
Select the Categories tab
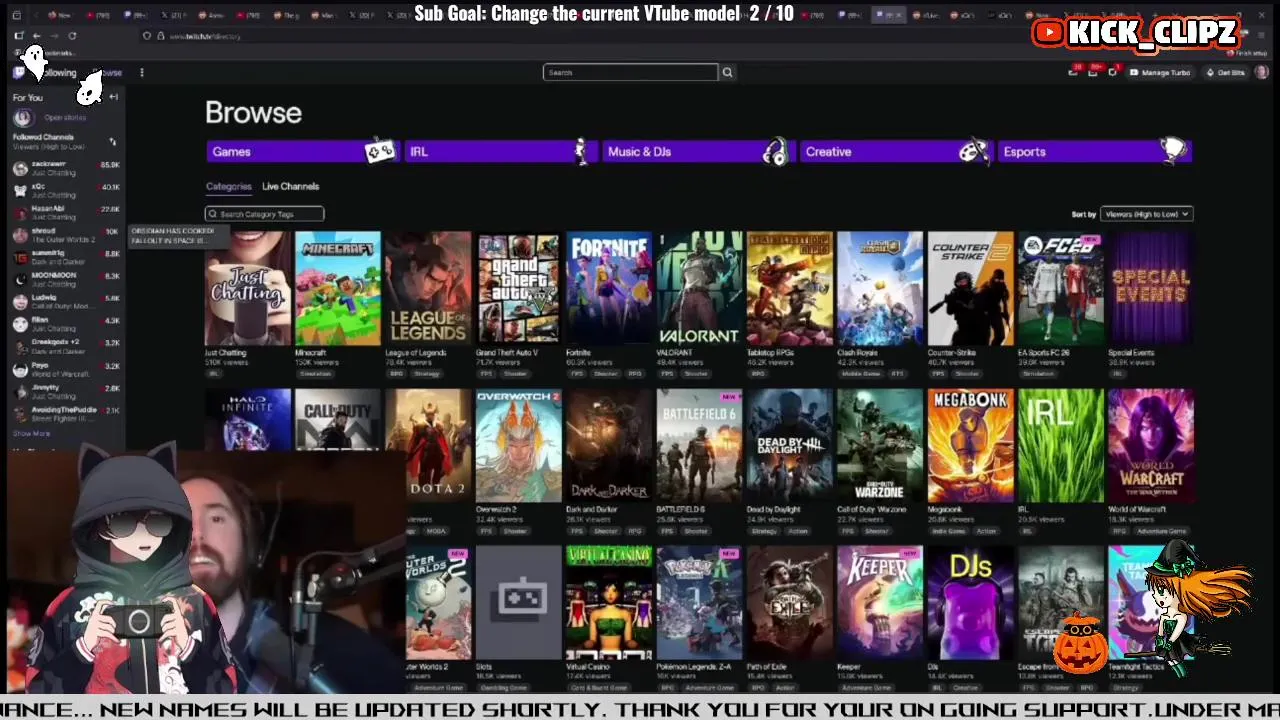(228, 186)
